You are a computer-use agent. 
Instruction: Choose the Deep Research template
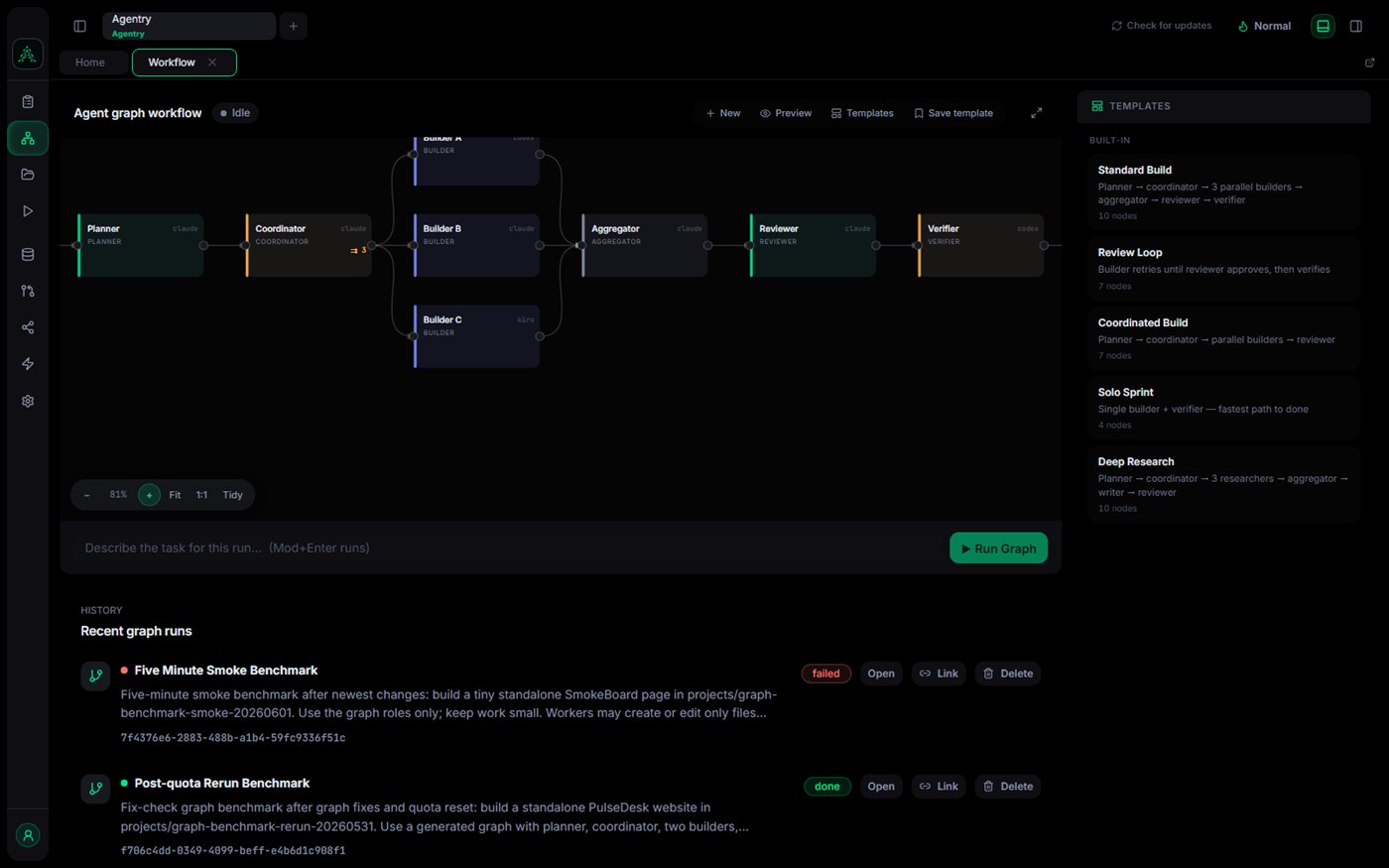pos(1223,484)
